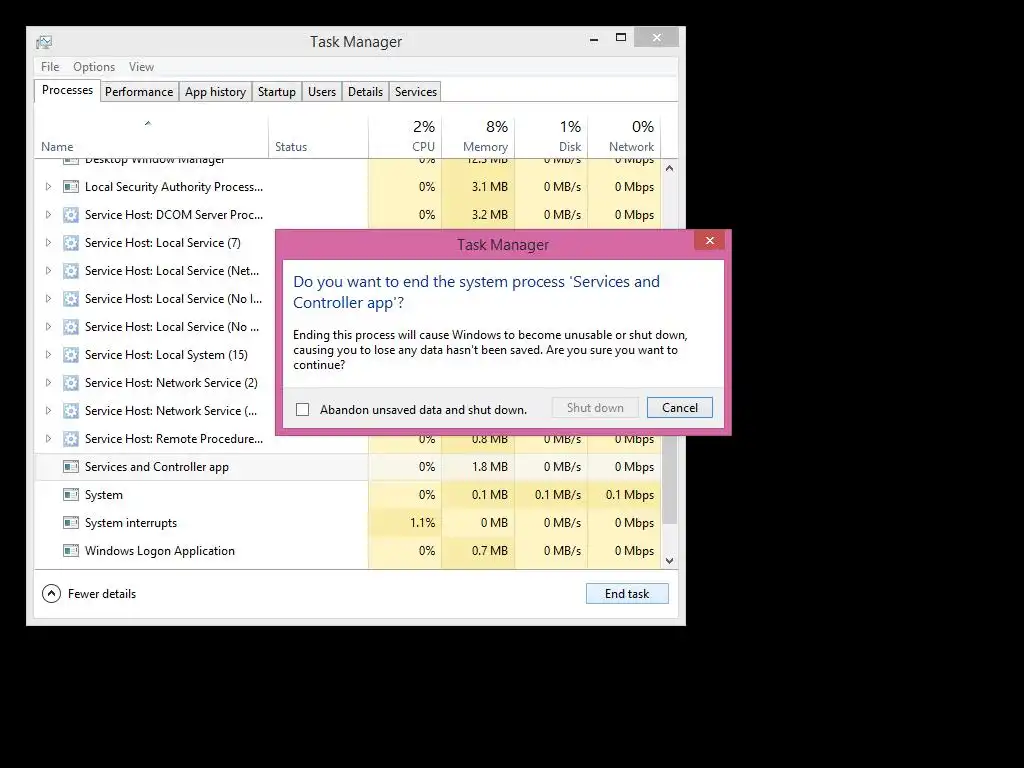1024x768 pixels.
Task: Expand Service Host: Local System (15)
Action: click(x=48, y=355)
